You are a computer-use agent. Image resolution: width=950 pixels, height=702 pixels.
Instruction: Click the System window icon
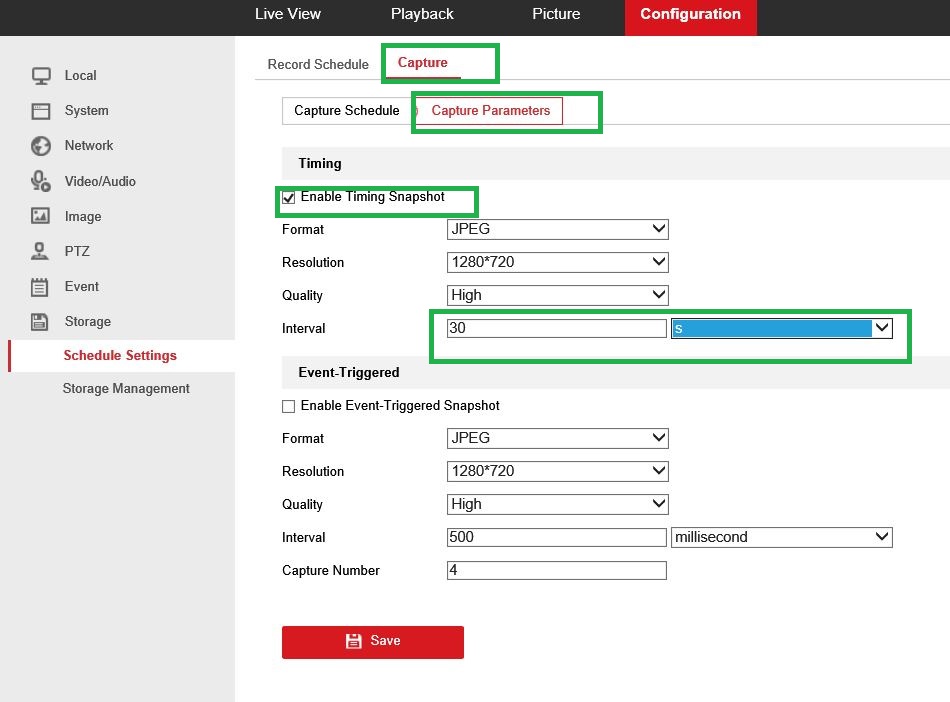(x=41, y=111)
